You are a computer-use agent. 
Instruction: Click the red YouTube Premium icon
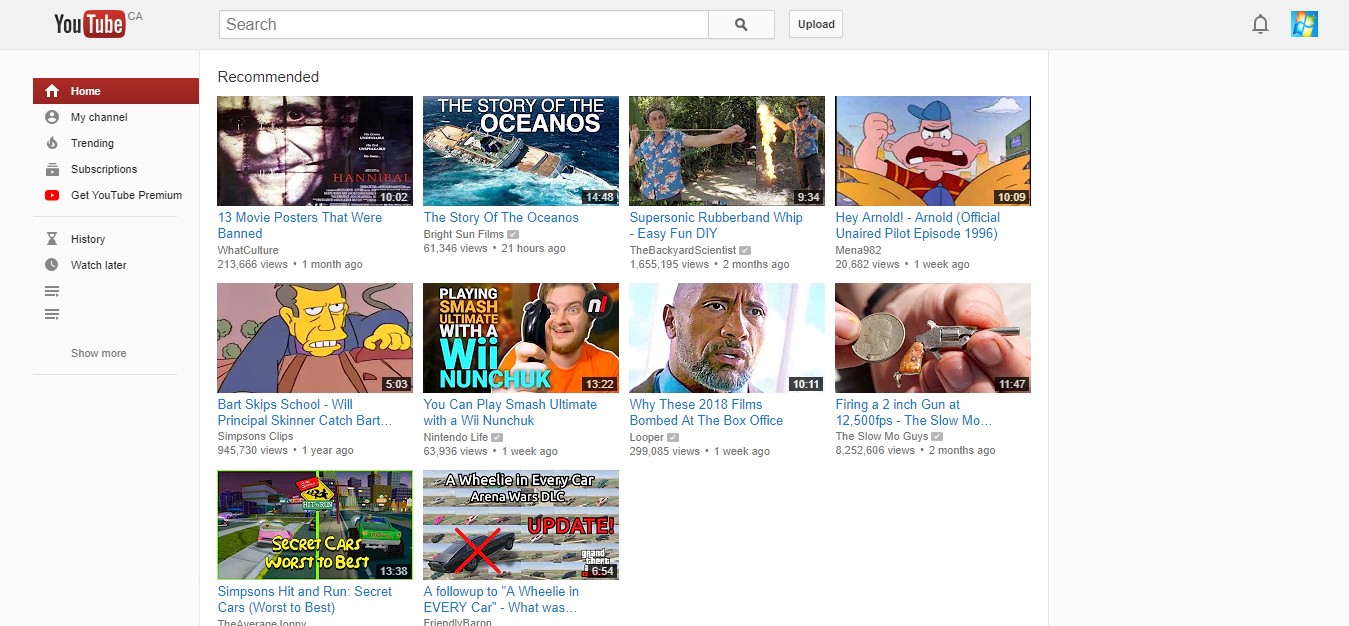tap(52, 195)
